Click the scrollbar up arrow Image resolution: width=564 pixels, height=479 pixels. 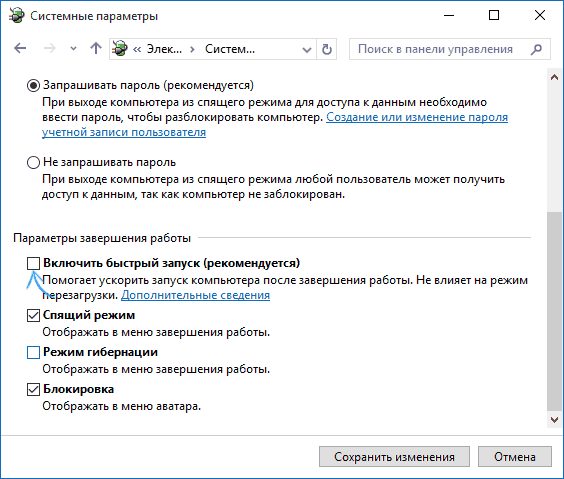tap(554, 77)
